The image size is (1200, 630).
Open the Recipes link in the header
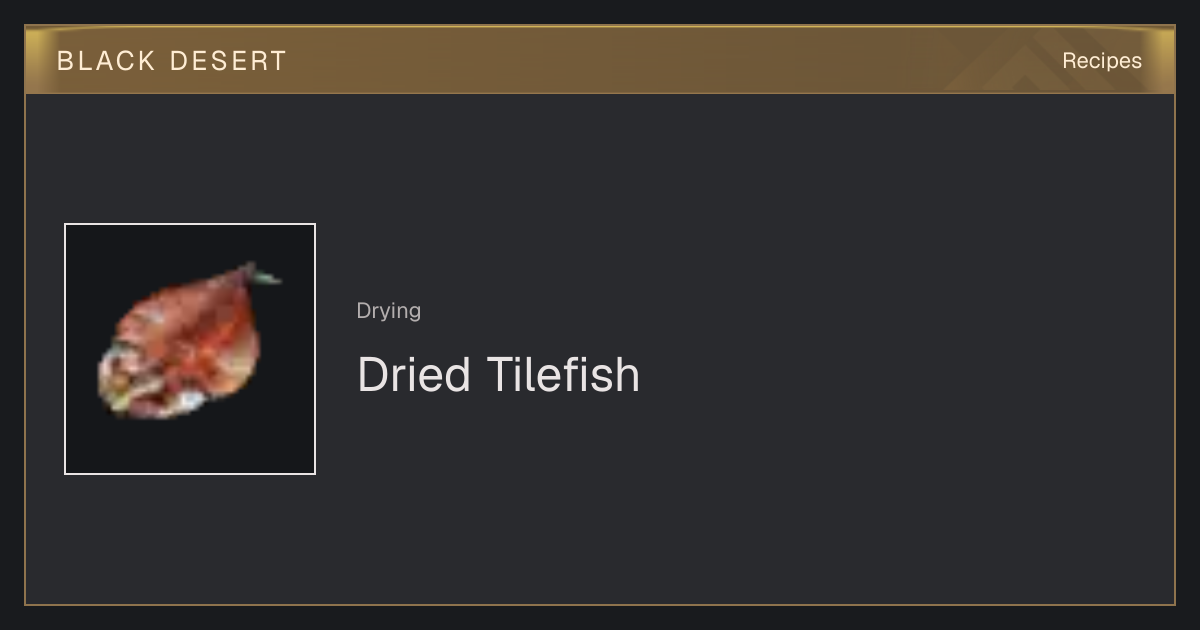coord(1102,61)
